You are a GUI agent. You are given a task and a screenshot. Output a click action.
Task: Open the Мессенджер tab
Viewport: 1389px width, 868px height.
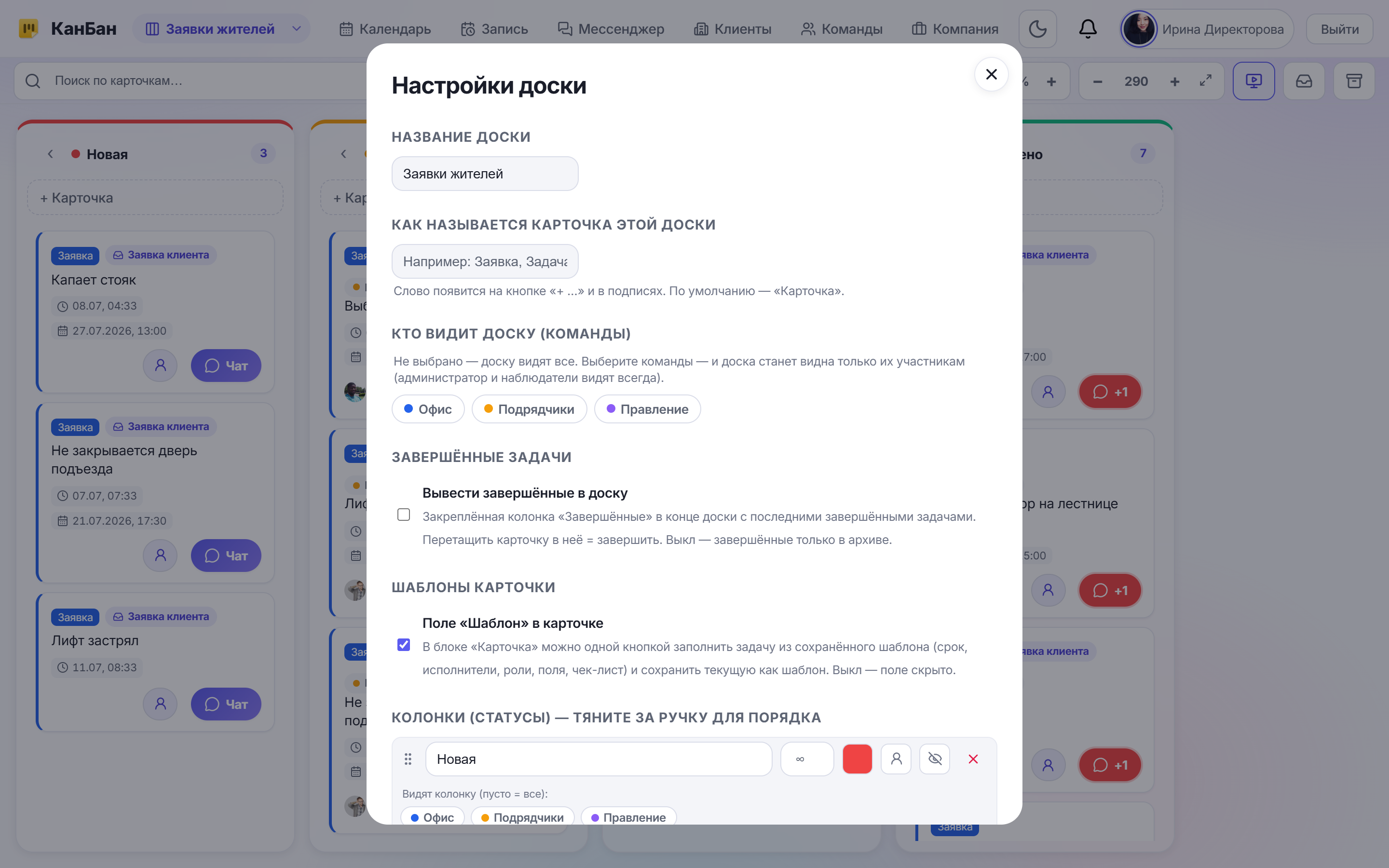[x=611, y=29]
